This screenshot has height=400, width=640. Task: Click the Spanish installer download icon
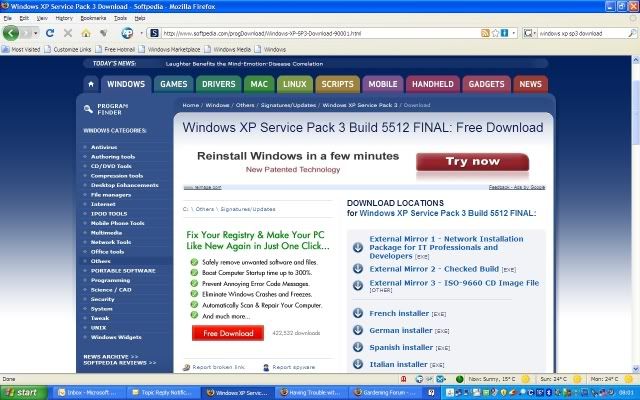[358, 347]
